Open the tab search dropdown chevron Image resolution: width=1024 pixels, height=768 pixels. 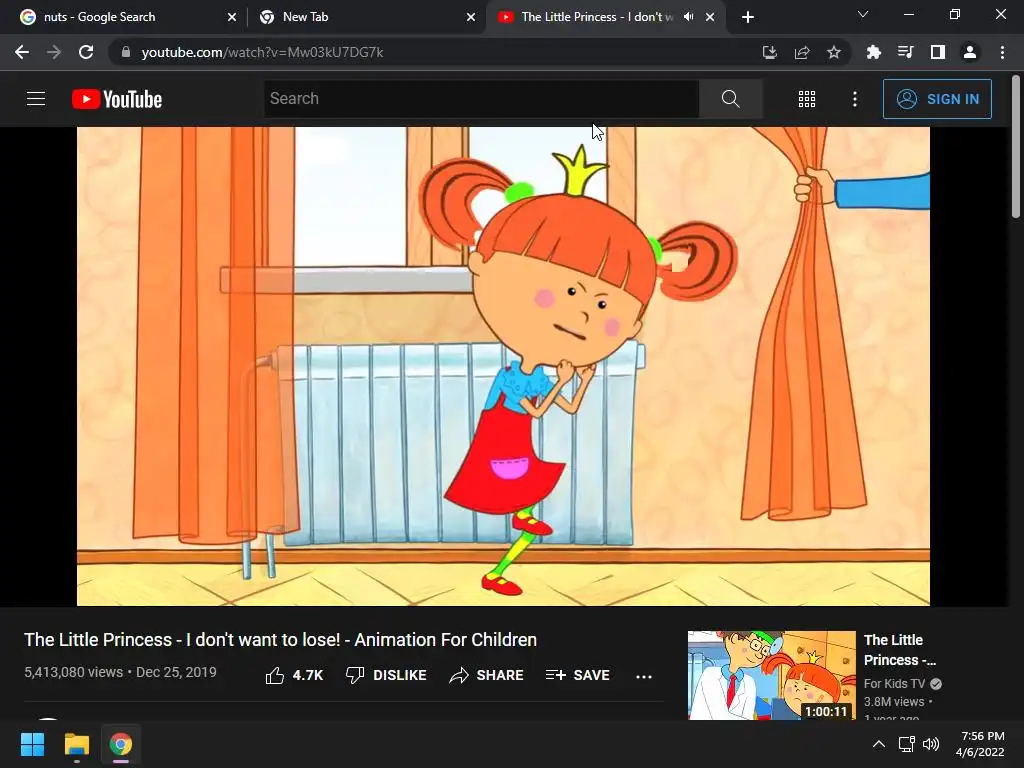(863, 14)
